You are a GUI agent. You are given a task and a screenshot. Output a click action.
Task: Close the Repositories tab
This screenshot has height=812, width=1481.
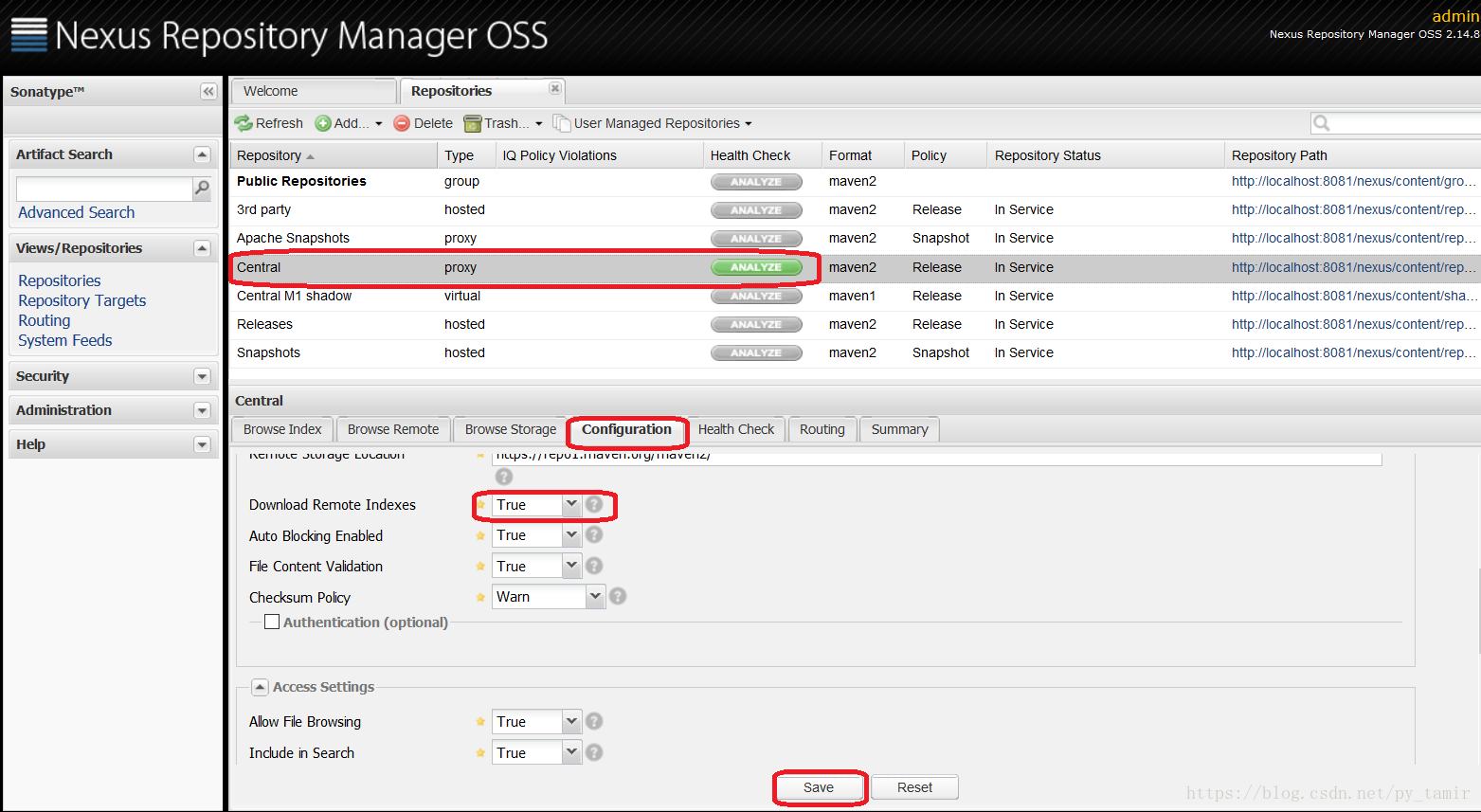click(555, 88)
